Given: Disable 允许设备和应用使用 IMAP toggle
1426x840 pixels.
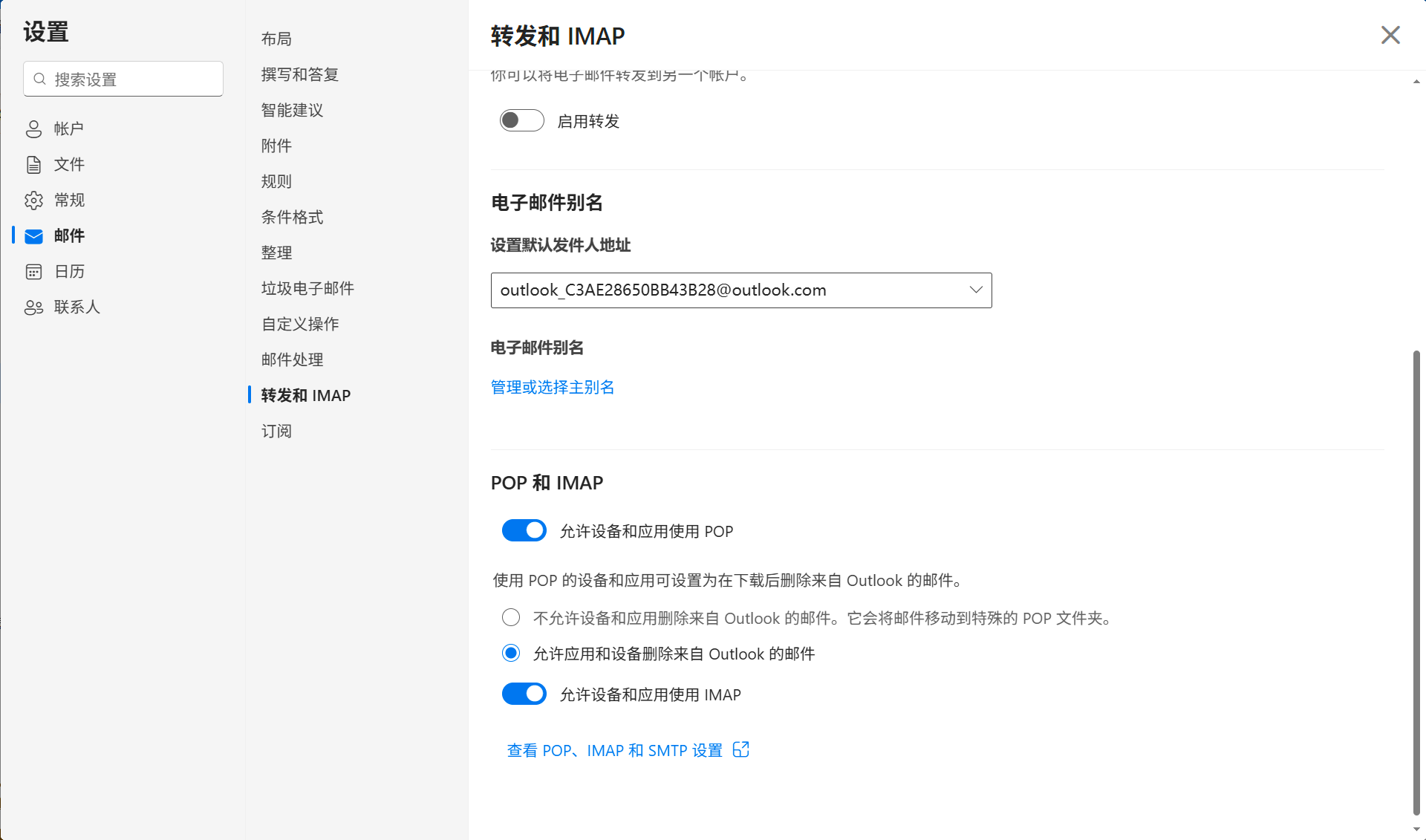Looking at the screenshot, I should (524, 694).
